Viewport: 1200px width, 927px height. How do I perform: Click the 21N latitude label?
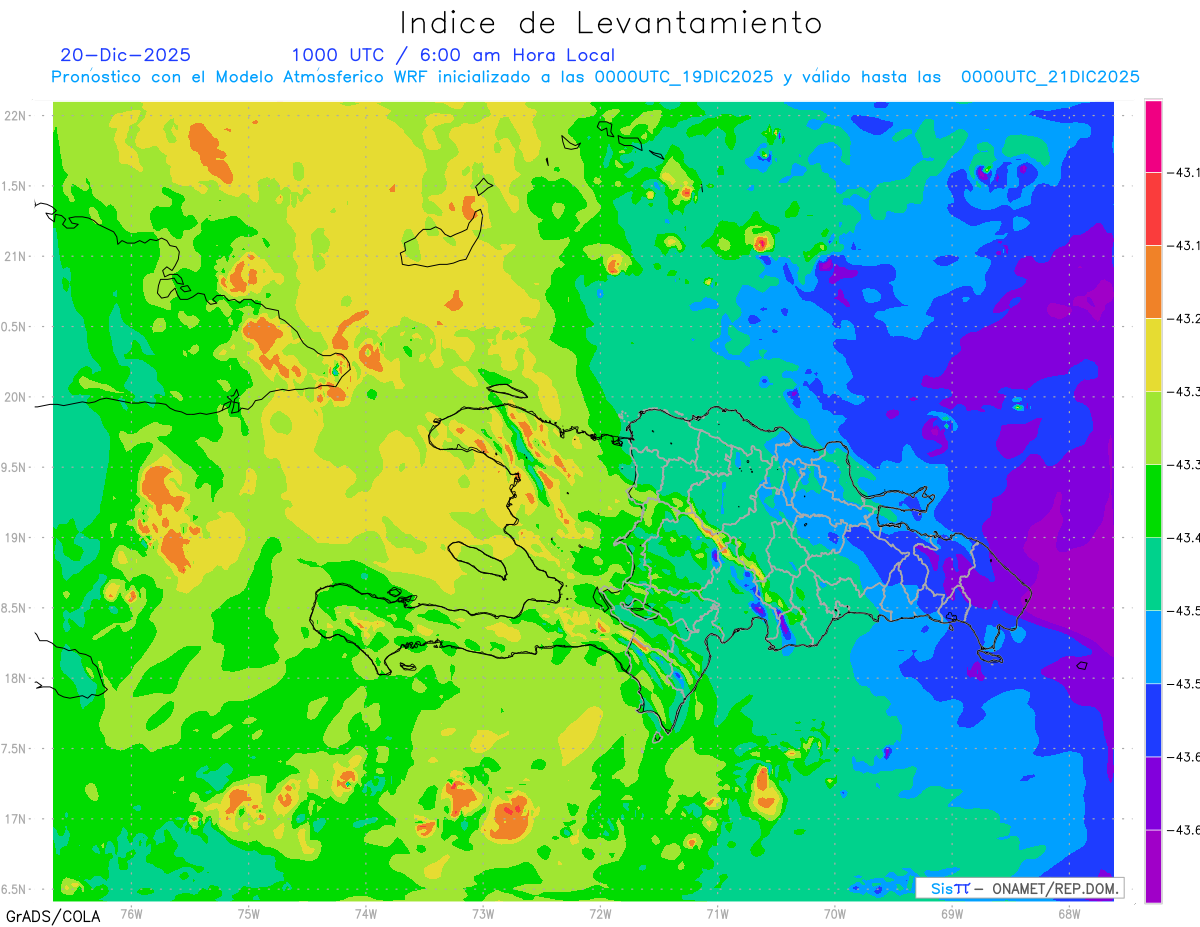coord(15,256)
